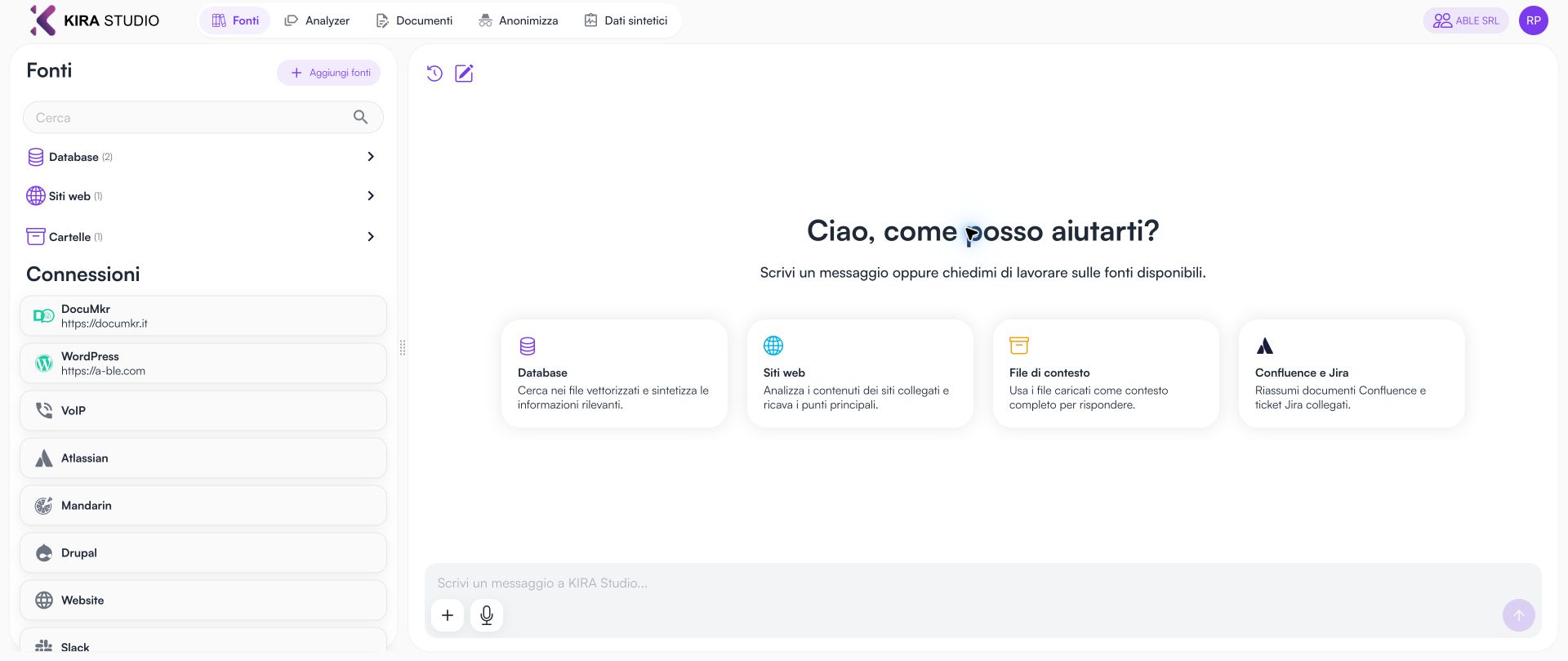The image size is (1568, 661).
Task: Click the https://a-ble.com URL text
Action: point(103,371)
